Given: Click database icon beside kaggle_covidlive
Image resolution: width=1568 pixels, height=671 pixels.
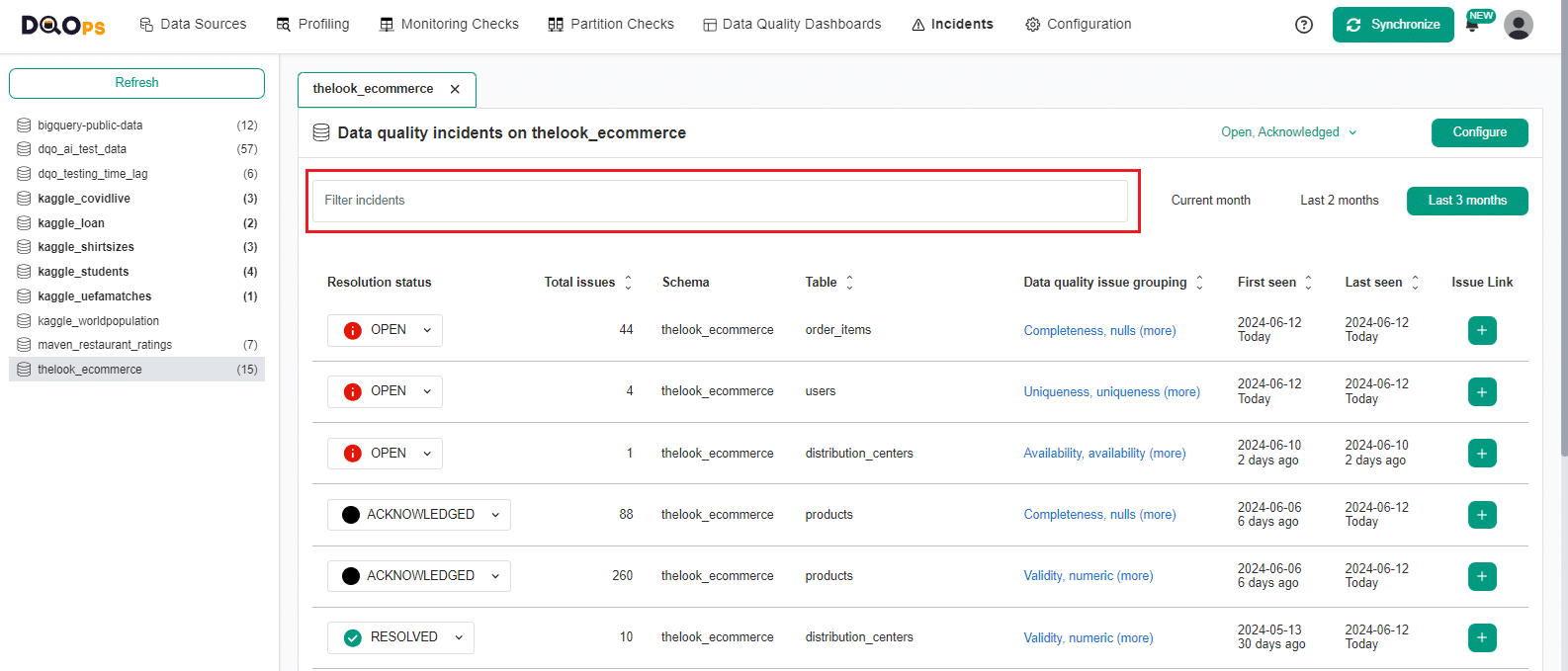Looking at the screenshot, I should (24, 199).
